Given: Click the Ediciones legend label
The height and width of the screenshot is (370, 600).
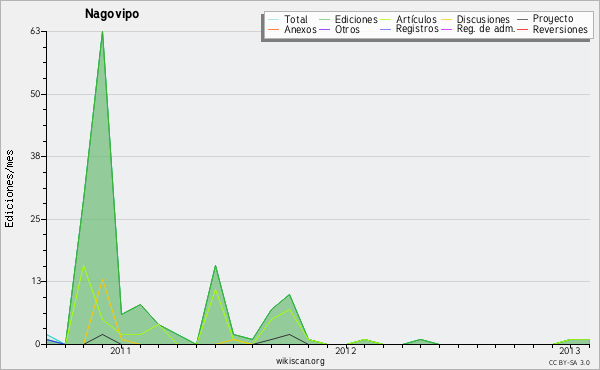Looking at the screenshot, I should (x=356, y=19).
